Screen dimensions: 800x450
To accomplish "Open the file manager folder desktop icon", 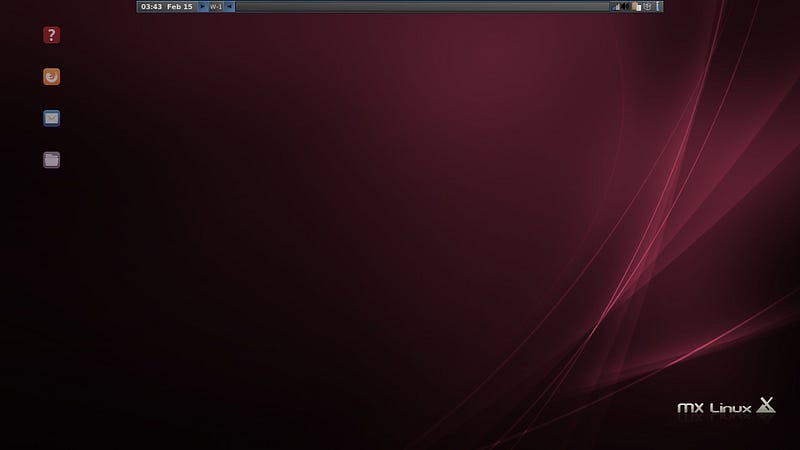I will coord(51,160).
